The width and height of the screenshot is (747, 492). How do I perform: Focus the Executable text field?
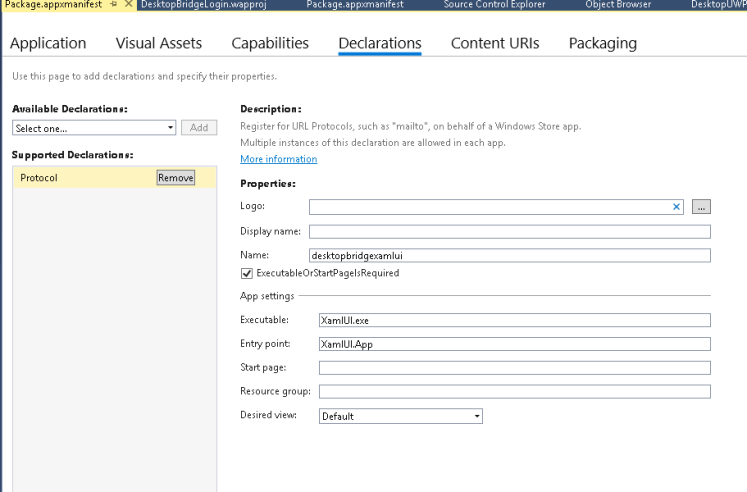(x=512, y=320)
